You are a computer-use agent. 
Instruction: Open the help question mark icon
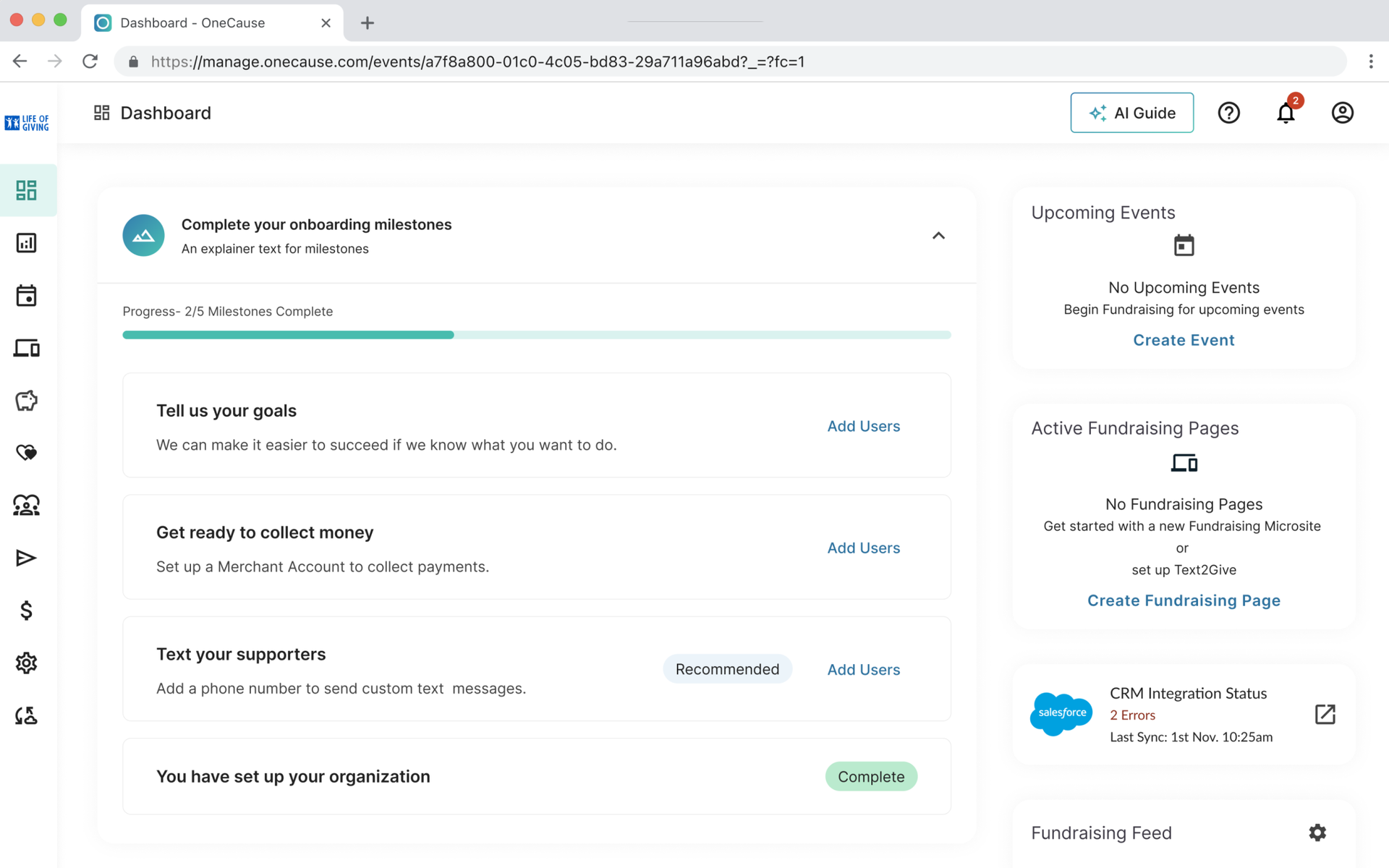tap(1228, 113)
